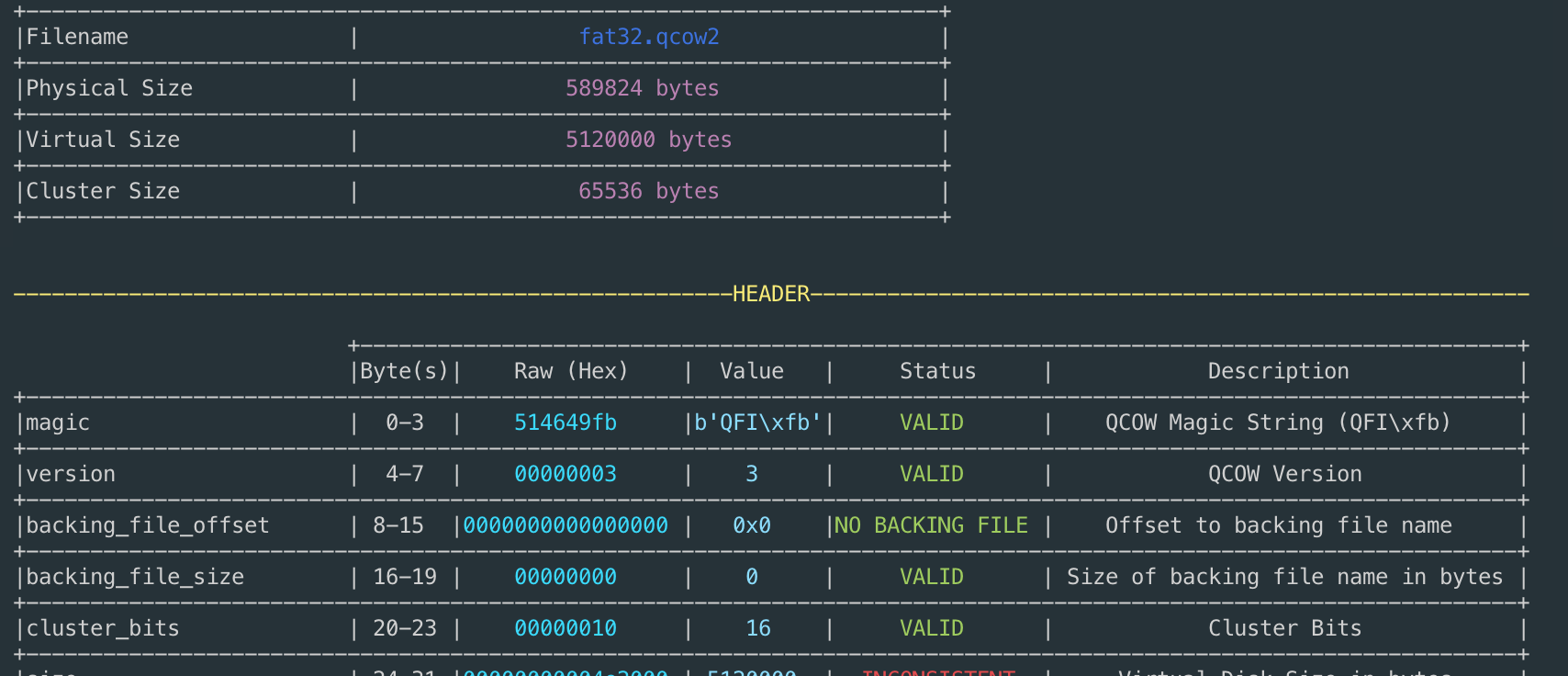Screen dimensions: 1568x676
Task: Click the 589824 bytes physical size value
Action: (642, 88)
